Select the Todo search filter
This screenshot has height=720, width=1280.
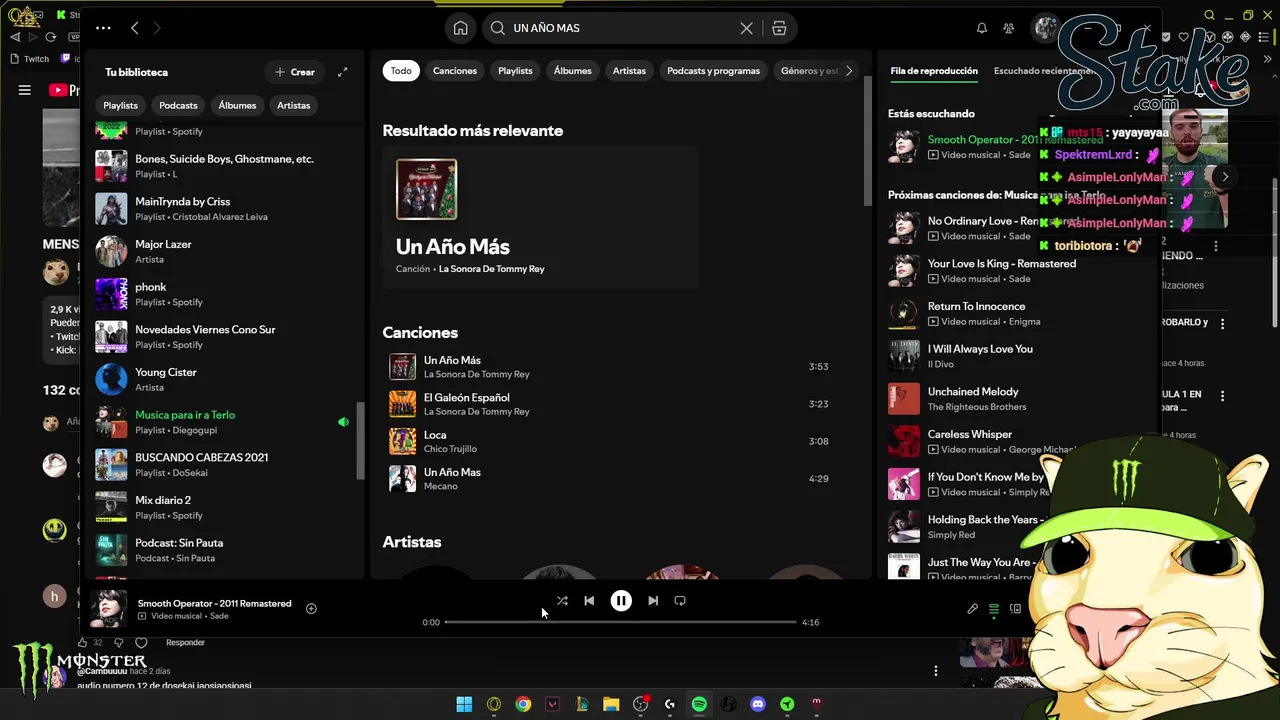[401, 71]
